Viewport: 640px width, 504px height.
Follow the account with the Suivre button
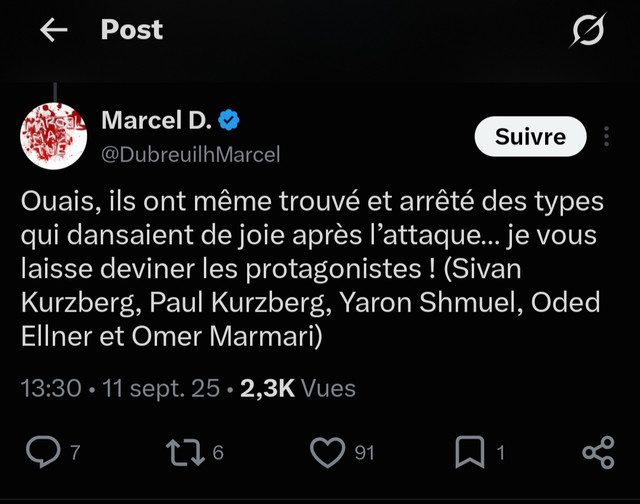[530, 136]
